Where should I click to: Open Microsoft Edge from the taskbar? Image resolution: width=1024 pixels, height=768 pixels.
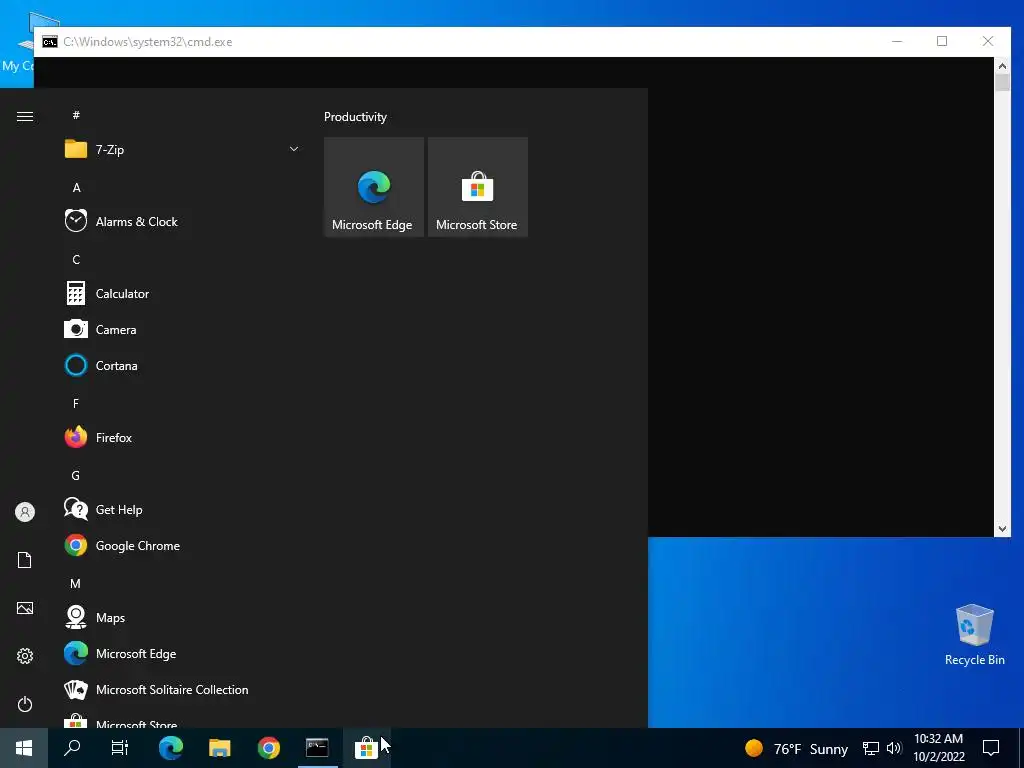click(170, 748)
